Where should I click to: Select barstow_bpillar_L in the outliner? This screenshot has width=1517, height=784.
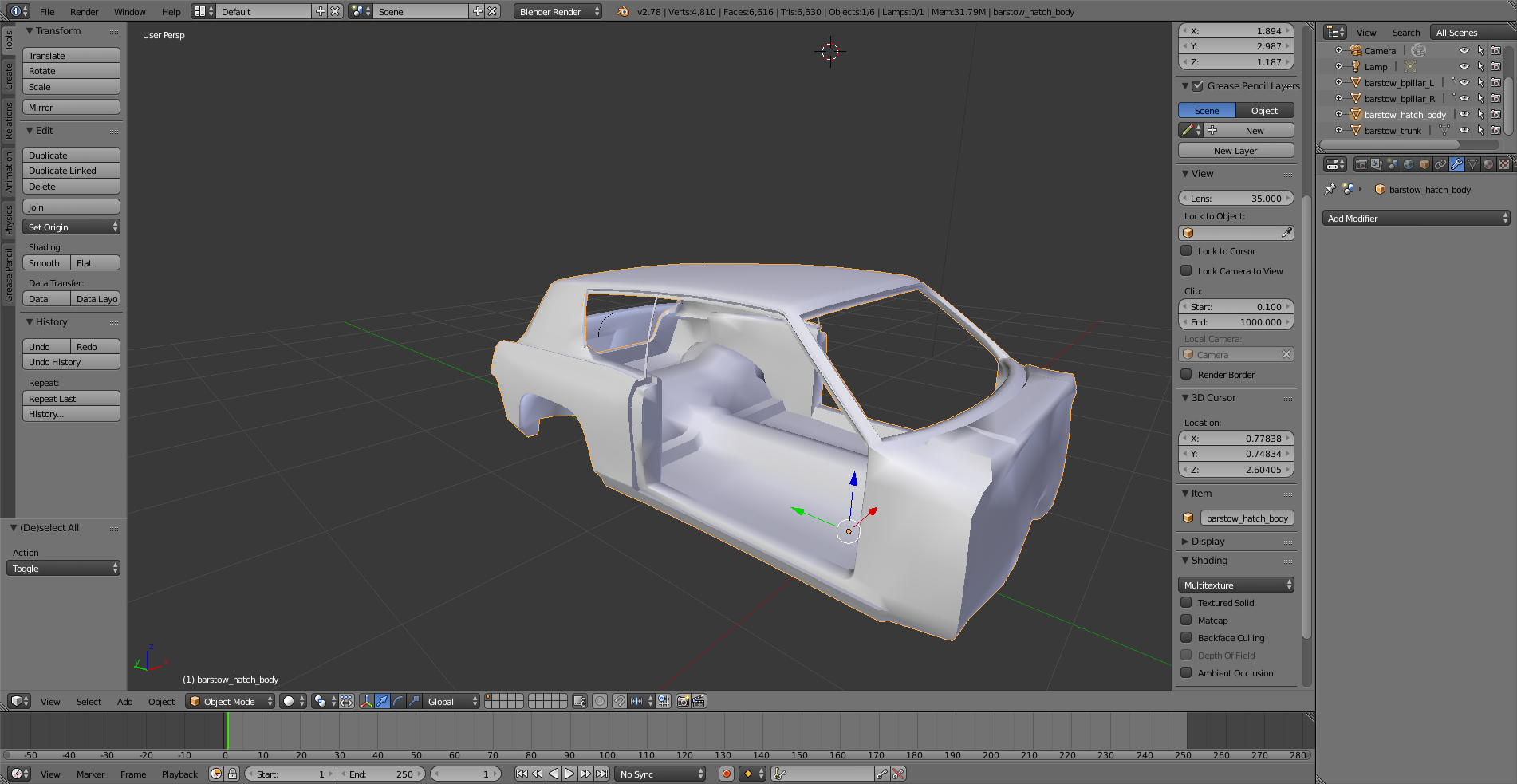(x=1398, y=82)
